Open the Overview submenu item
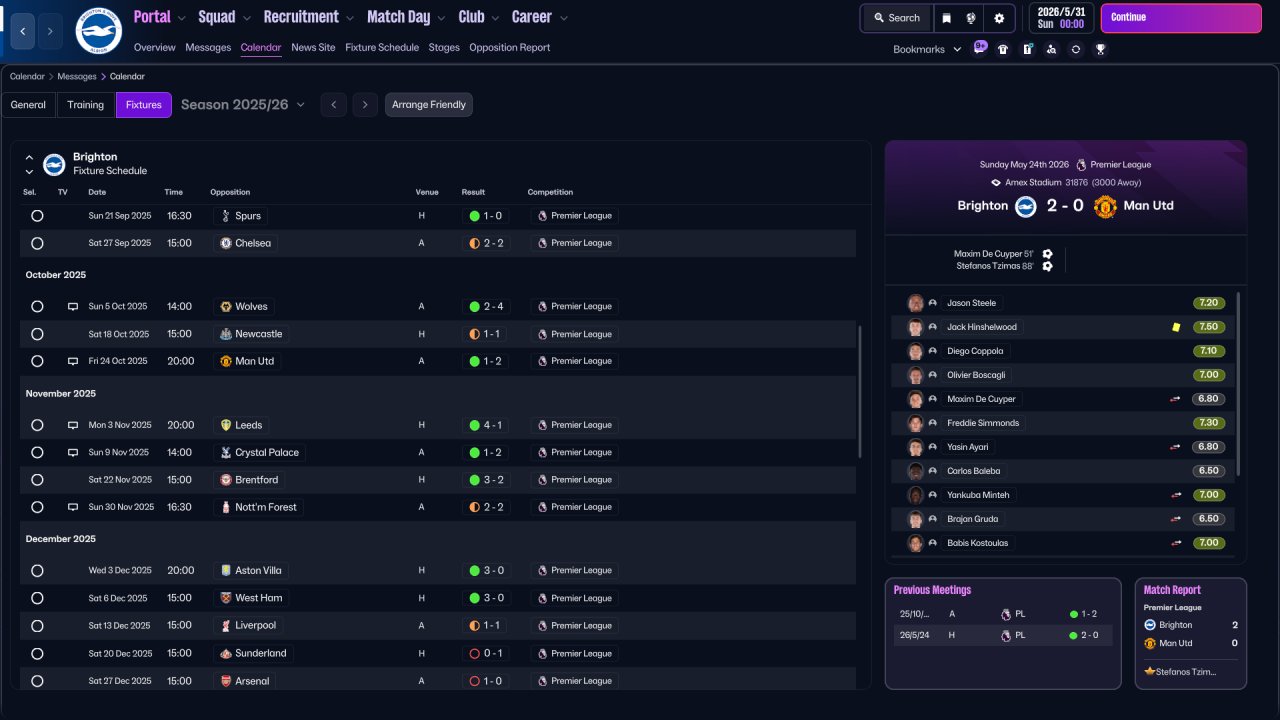1280x720 pixels. [154, 48]
